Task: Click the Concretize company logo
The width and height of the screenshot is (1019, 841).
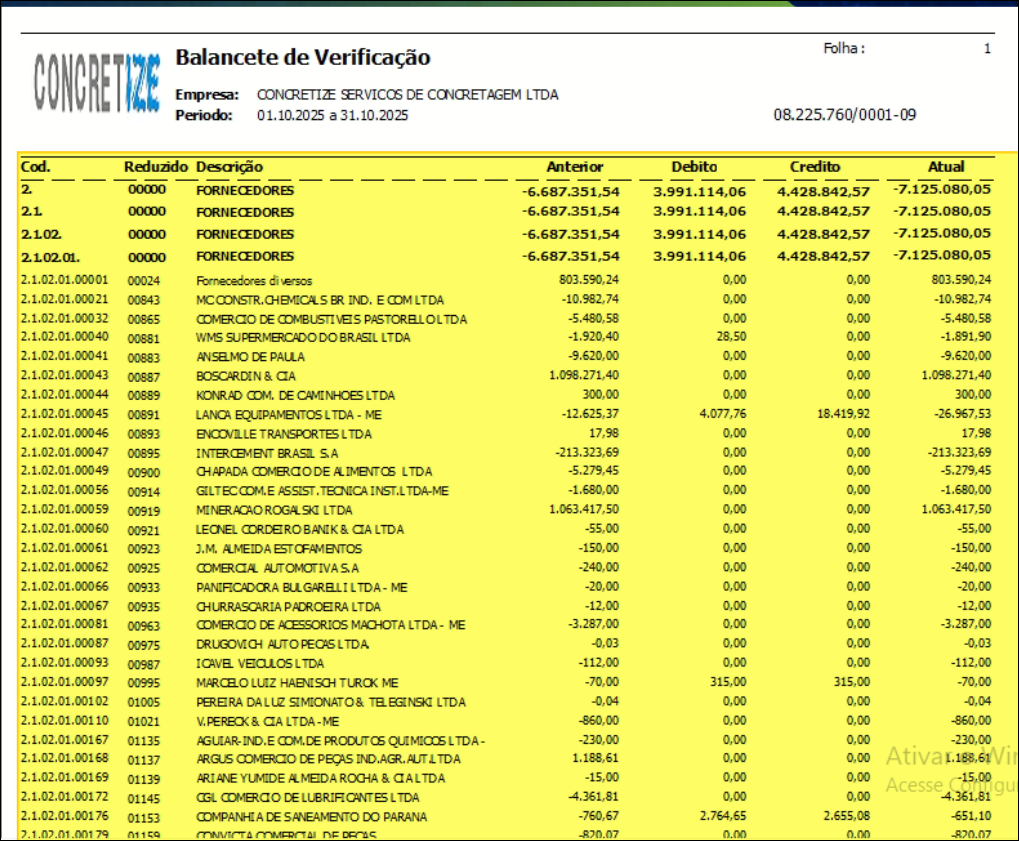Action: [96, 81]
